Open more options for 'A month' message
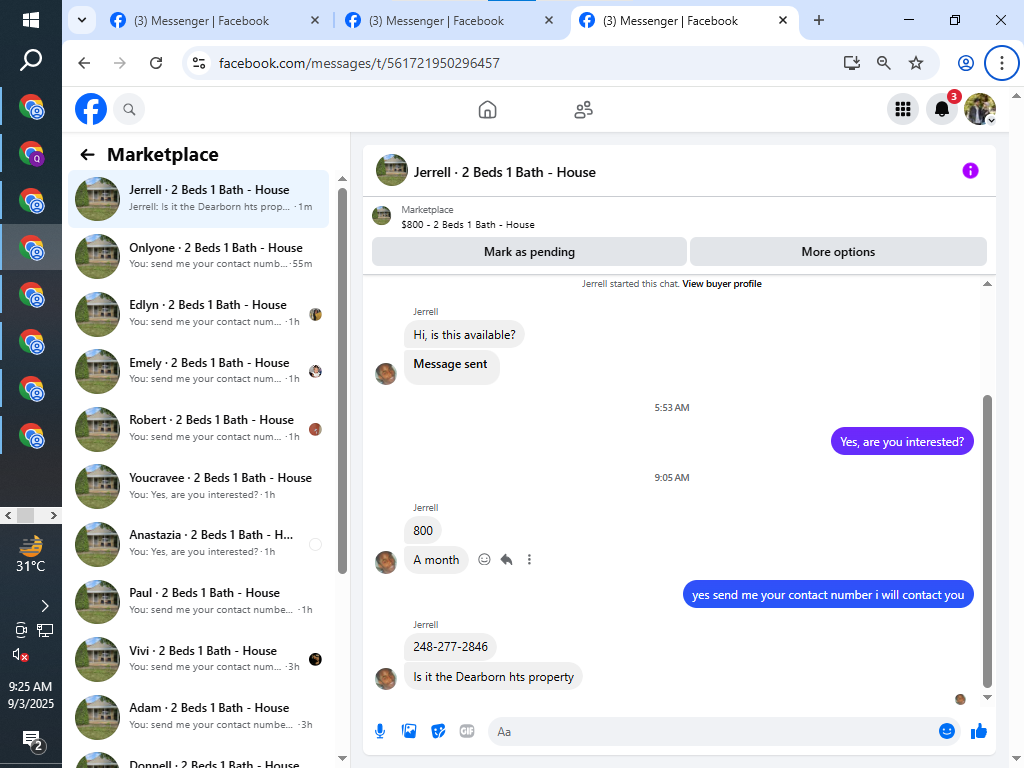Screen dimensions: 1024x768 [530, 560]
